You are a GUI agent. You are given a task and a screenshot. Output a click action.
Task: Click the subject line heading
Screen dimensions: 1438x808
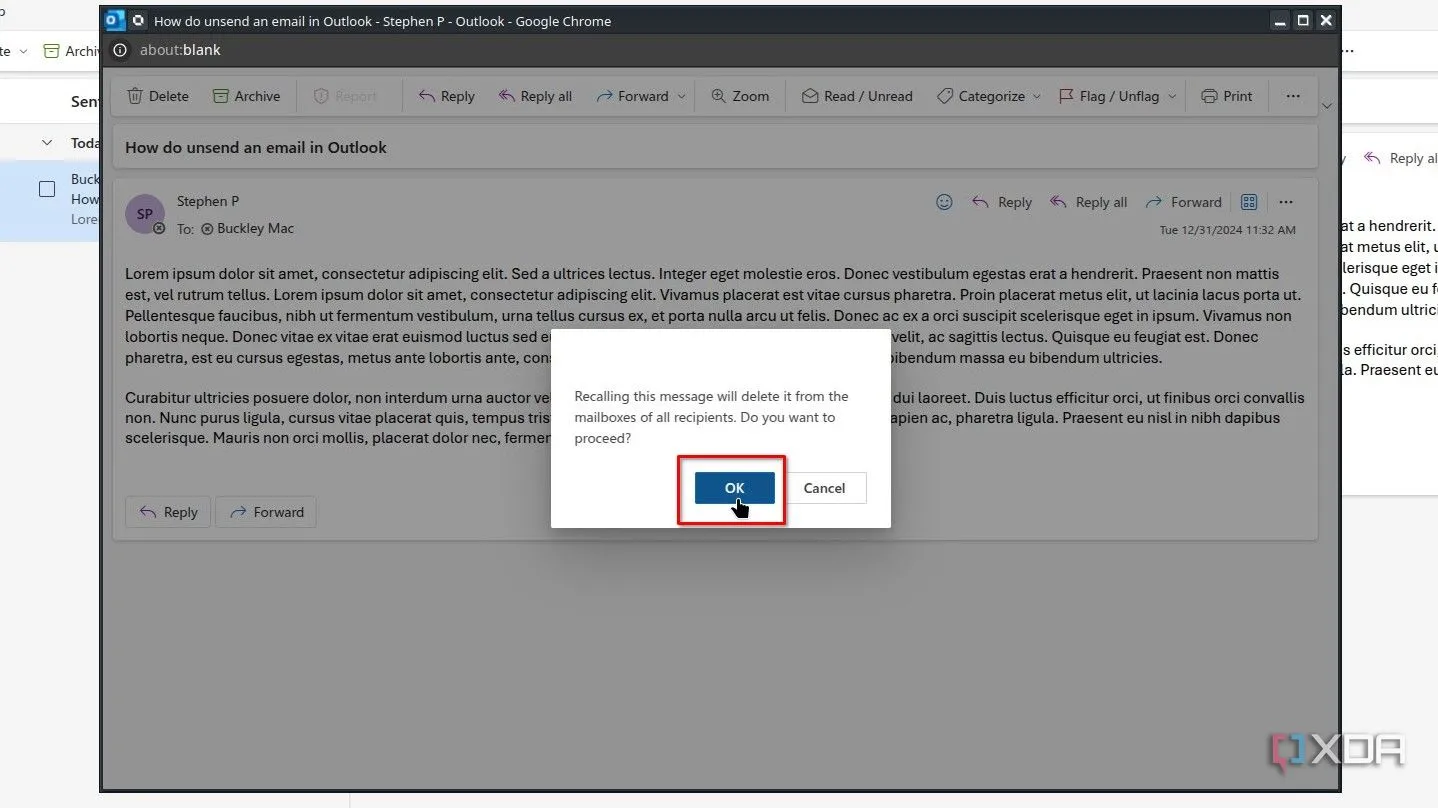pyautogui.click(x=256, y=147)
